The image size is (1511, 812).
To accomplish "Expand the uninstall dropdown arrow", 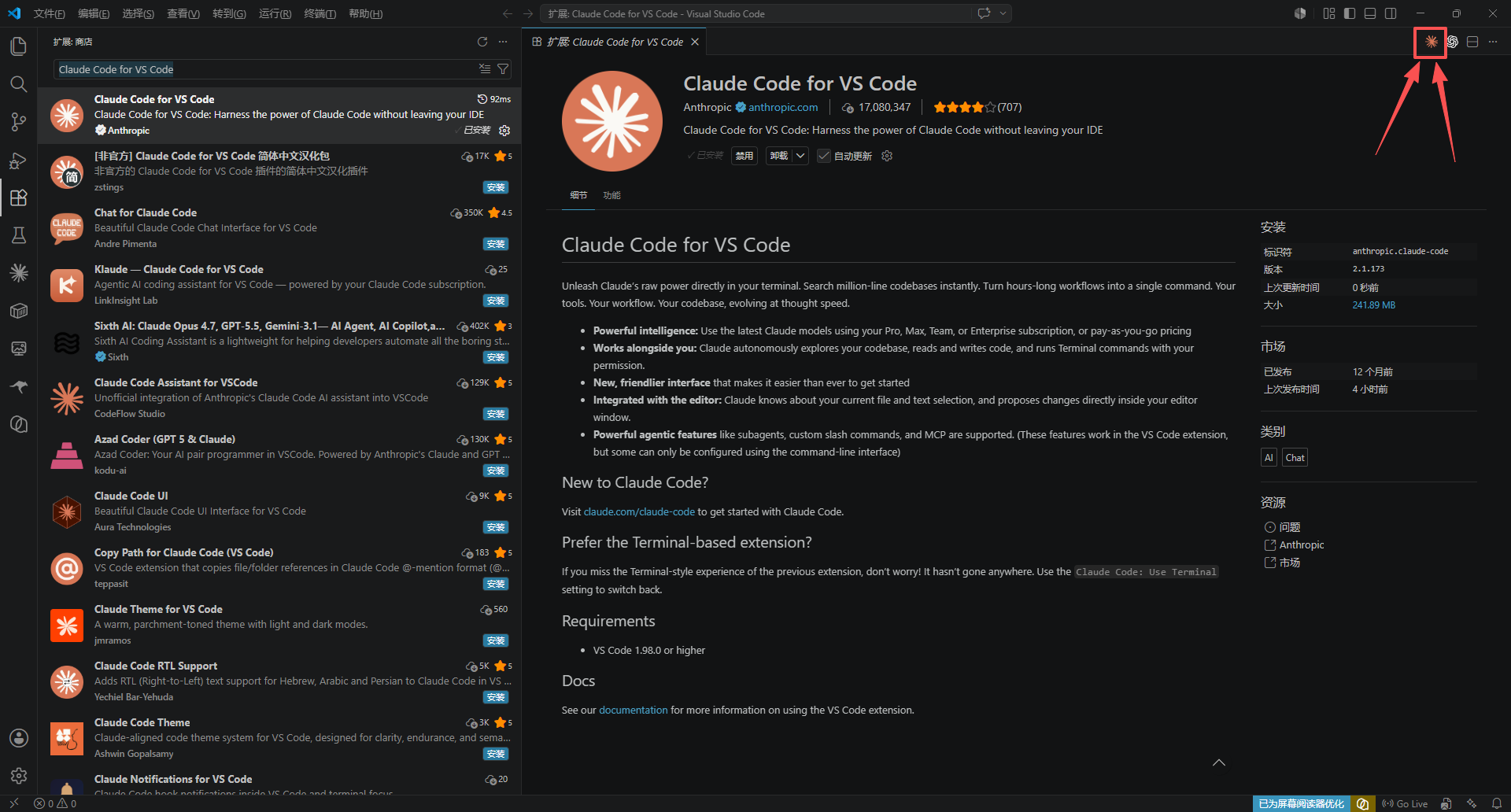I will pyautogui.click(x=800, y=156).
